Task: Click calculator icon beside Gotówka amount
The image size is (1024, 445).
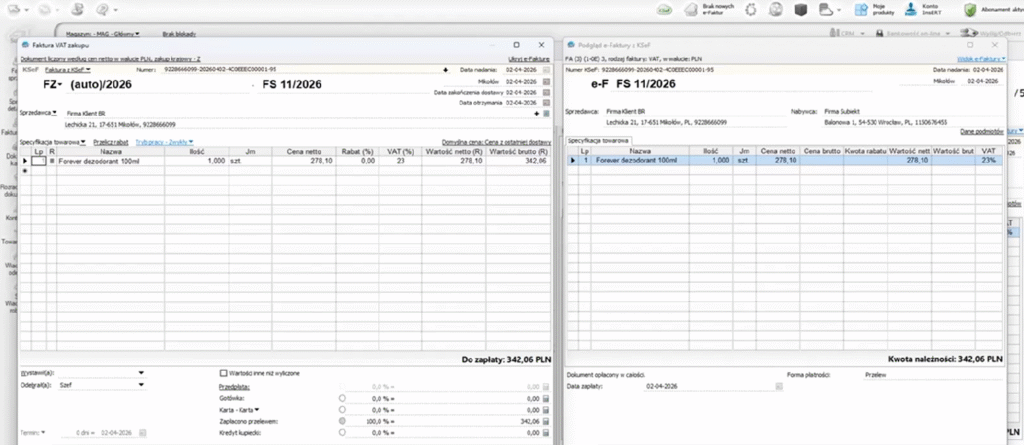Action: 546,398
